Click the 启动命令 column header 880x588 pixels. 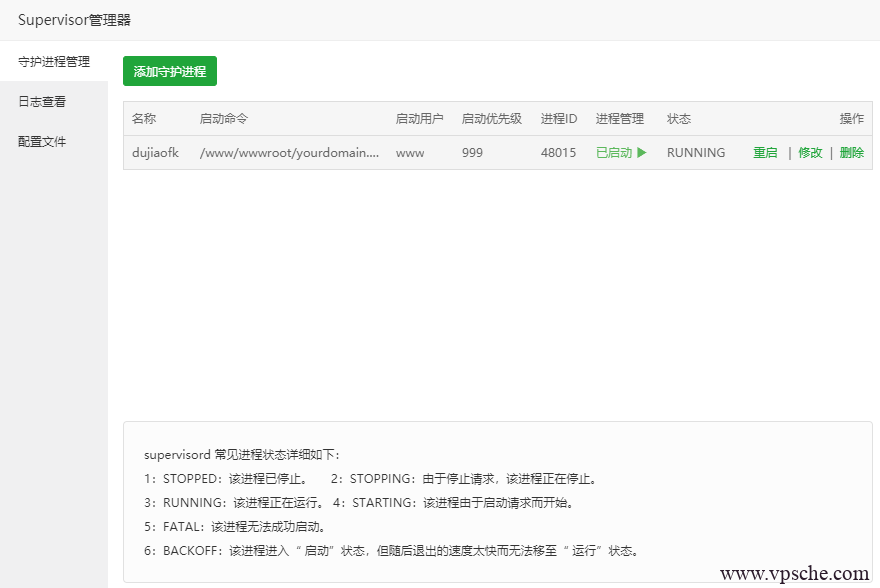click(x=223, y=118)
